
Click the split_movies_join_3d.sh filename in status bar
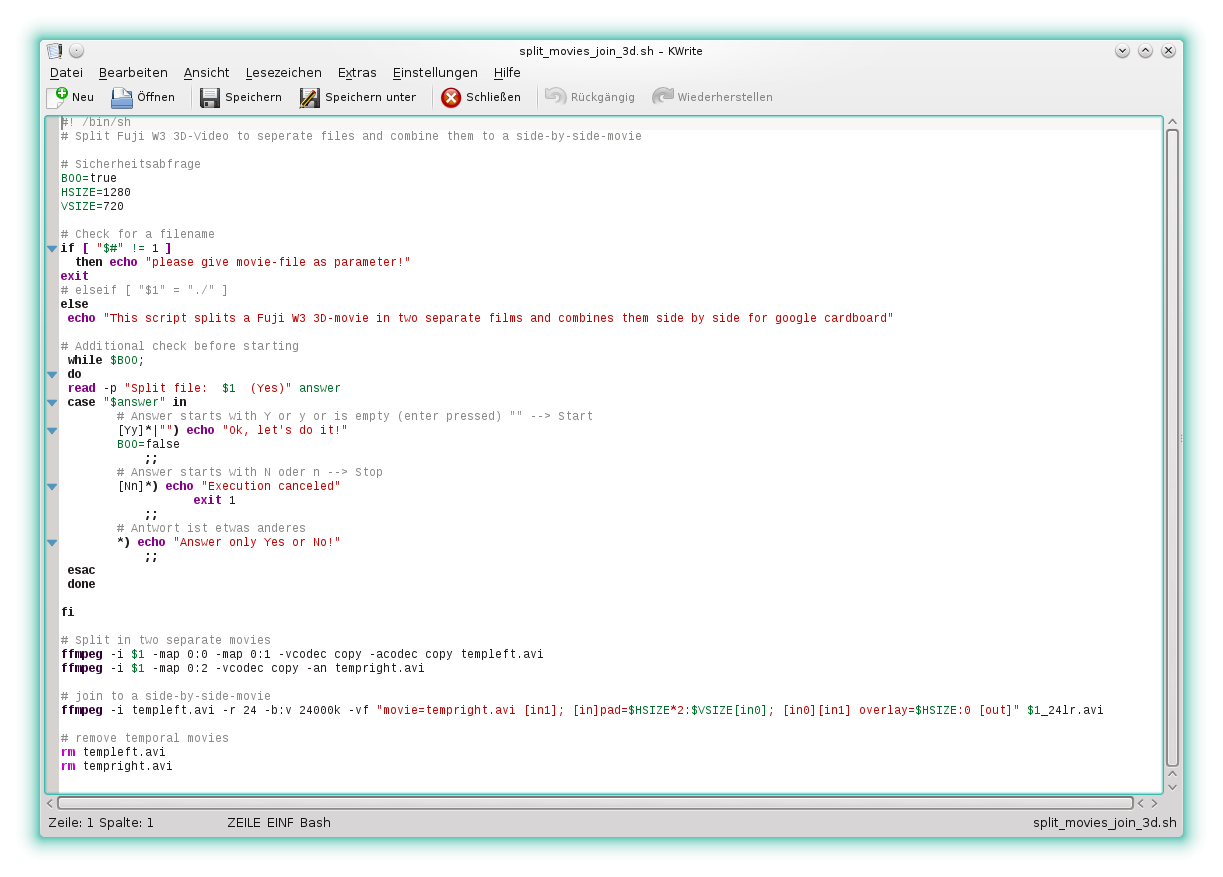(x=1105, y=823)
